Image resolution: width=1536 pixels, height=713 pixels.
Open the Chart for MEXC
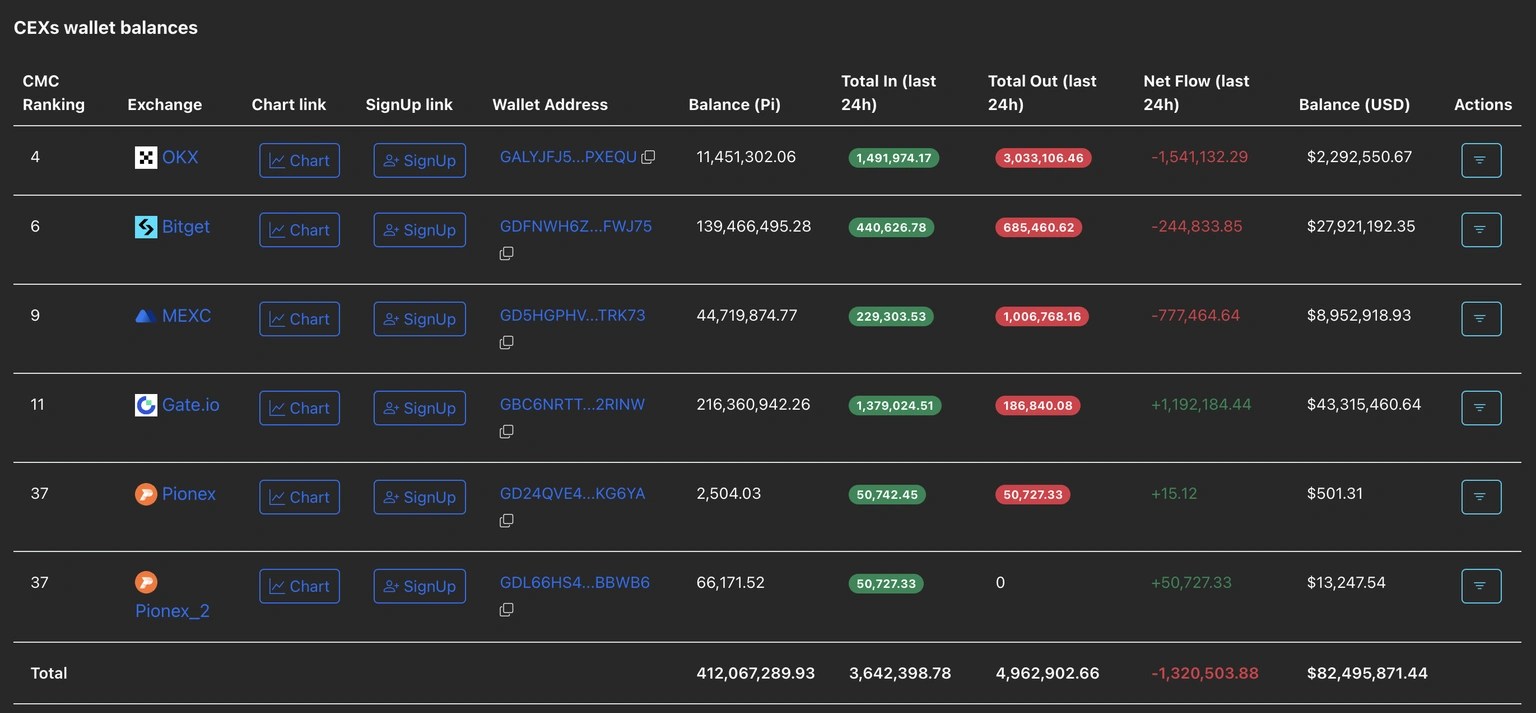pos(299,319)
